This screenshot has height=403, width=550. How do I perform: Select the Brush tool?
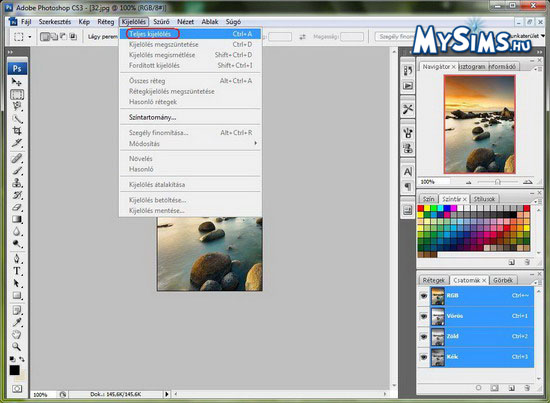[x=17, y=171]
